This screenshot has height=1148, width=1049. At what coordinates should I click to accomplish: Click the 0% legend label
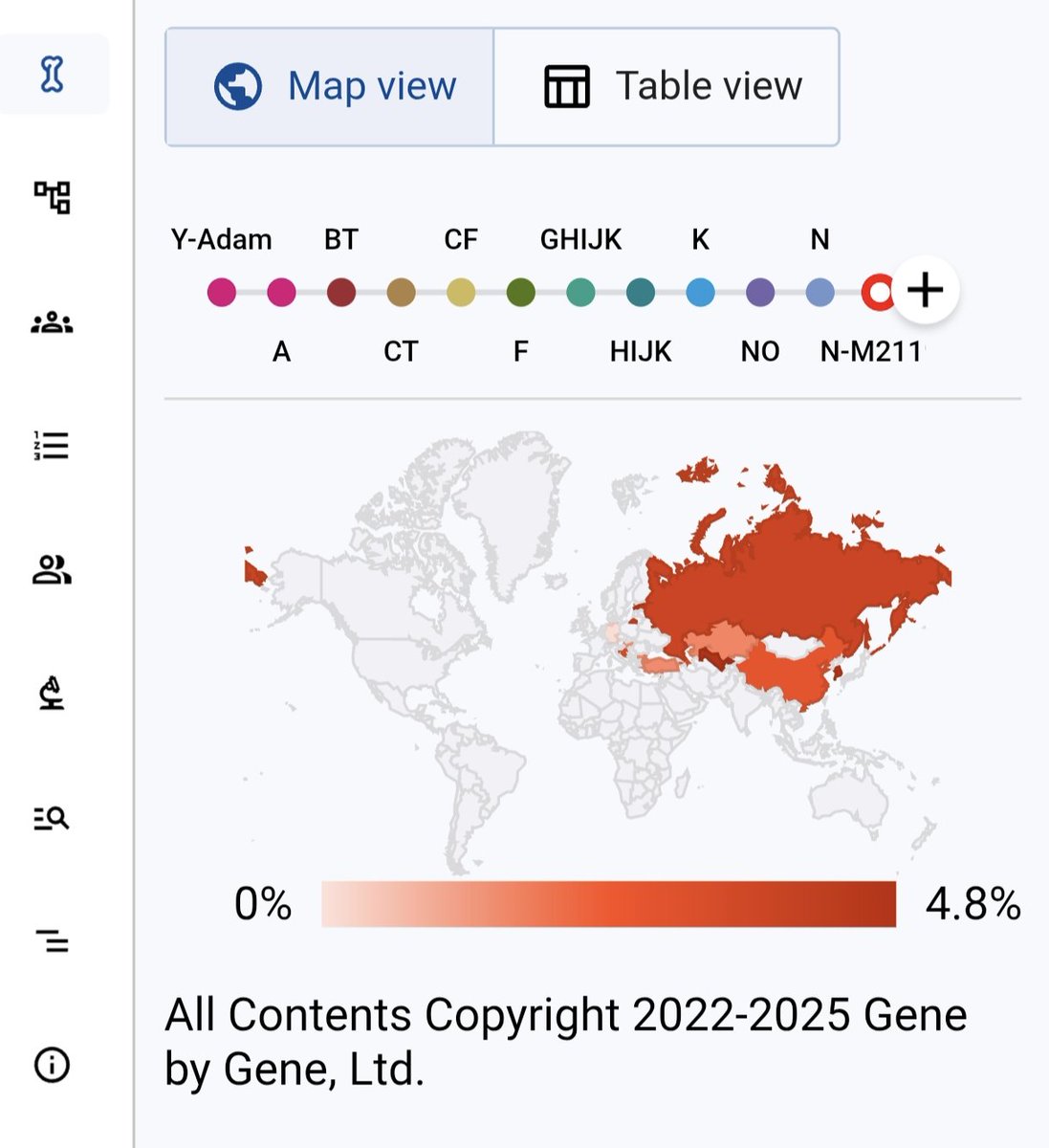tap(263, 905)
